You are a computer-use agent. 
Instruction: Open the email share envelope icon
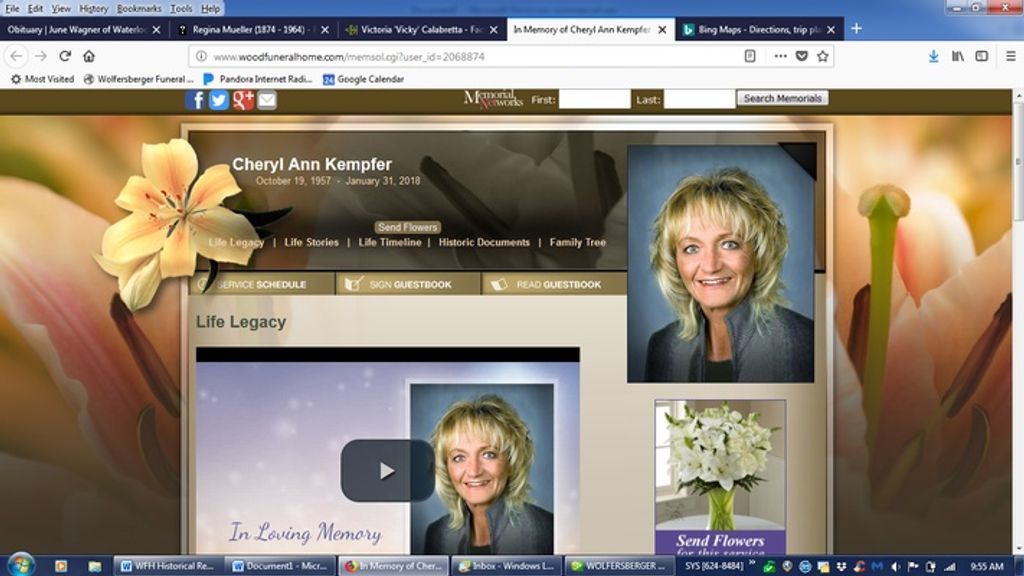(263, 101)
